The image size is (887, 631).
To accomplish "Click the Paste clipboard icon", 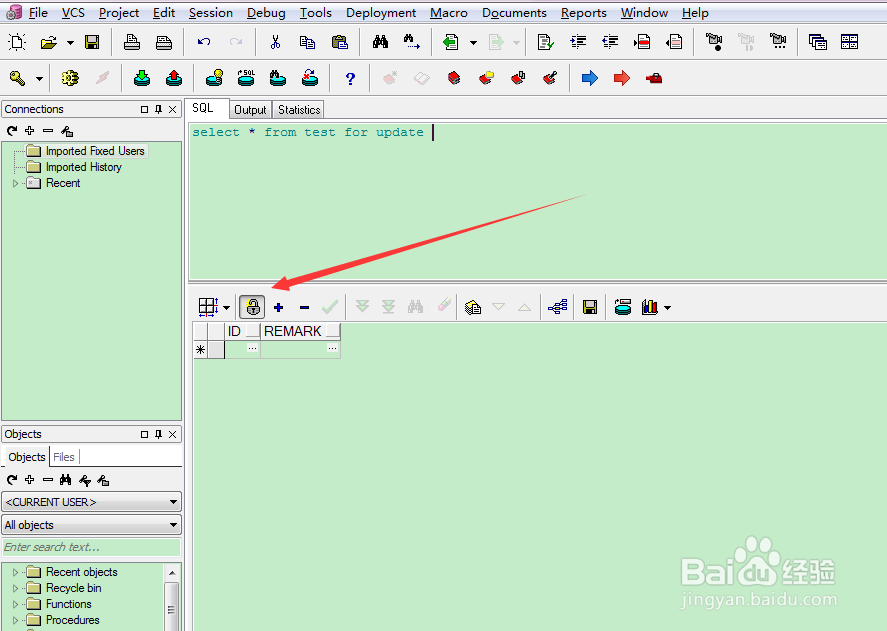I will point(339,42).
